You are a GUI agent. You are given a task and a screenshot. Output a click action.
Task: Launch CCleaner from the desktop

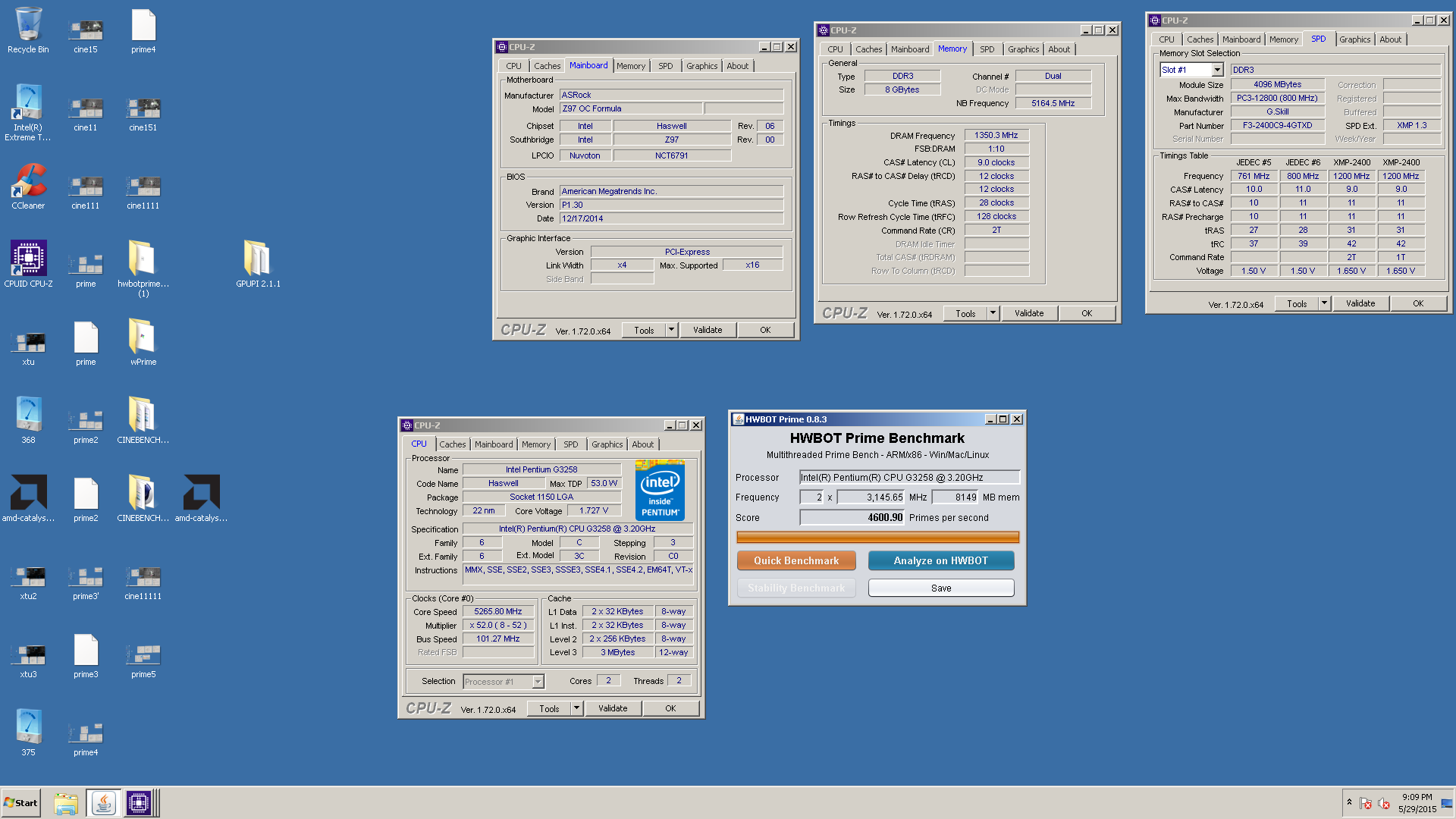point(28,186)
